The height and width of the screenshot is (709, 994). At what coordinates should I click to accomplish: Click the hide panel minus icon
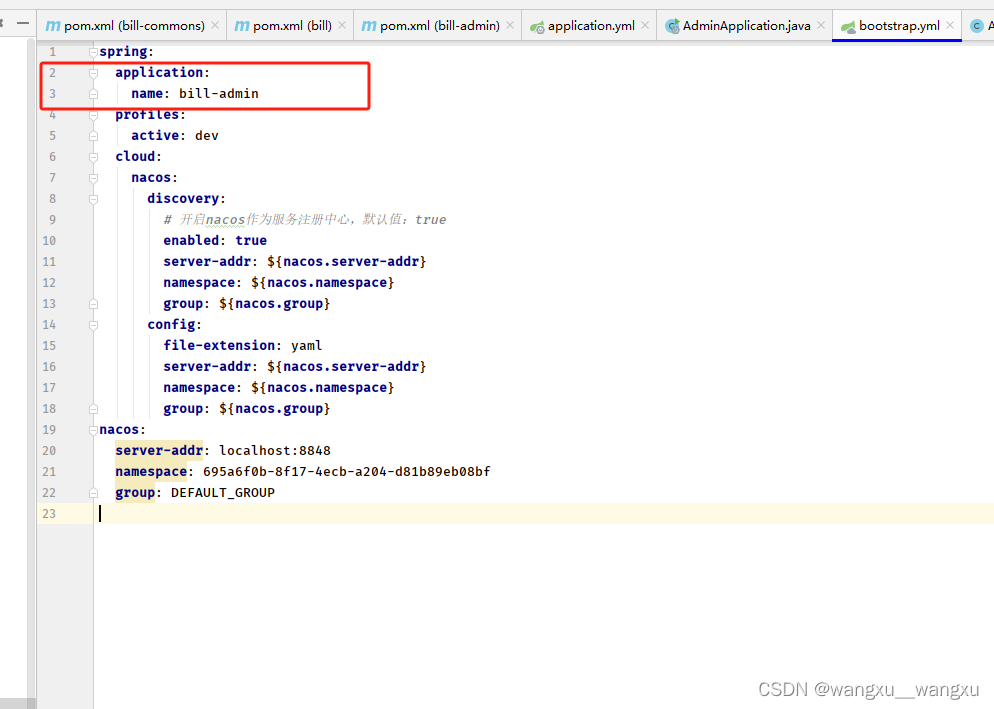23,23
